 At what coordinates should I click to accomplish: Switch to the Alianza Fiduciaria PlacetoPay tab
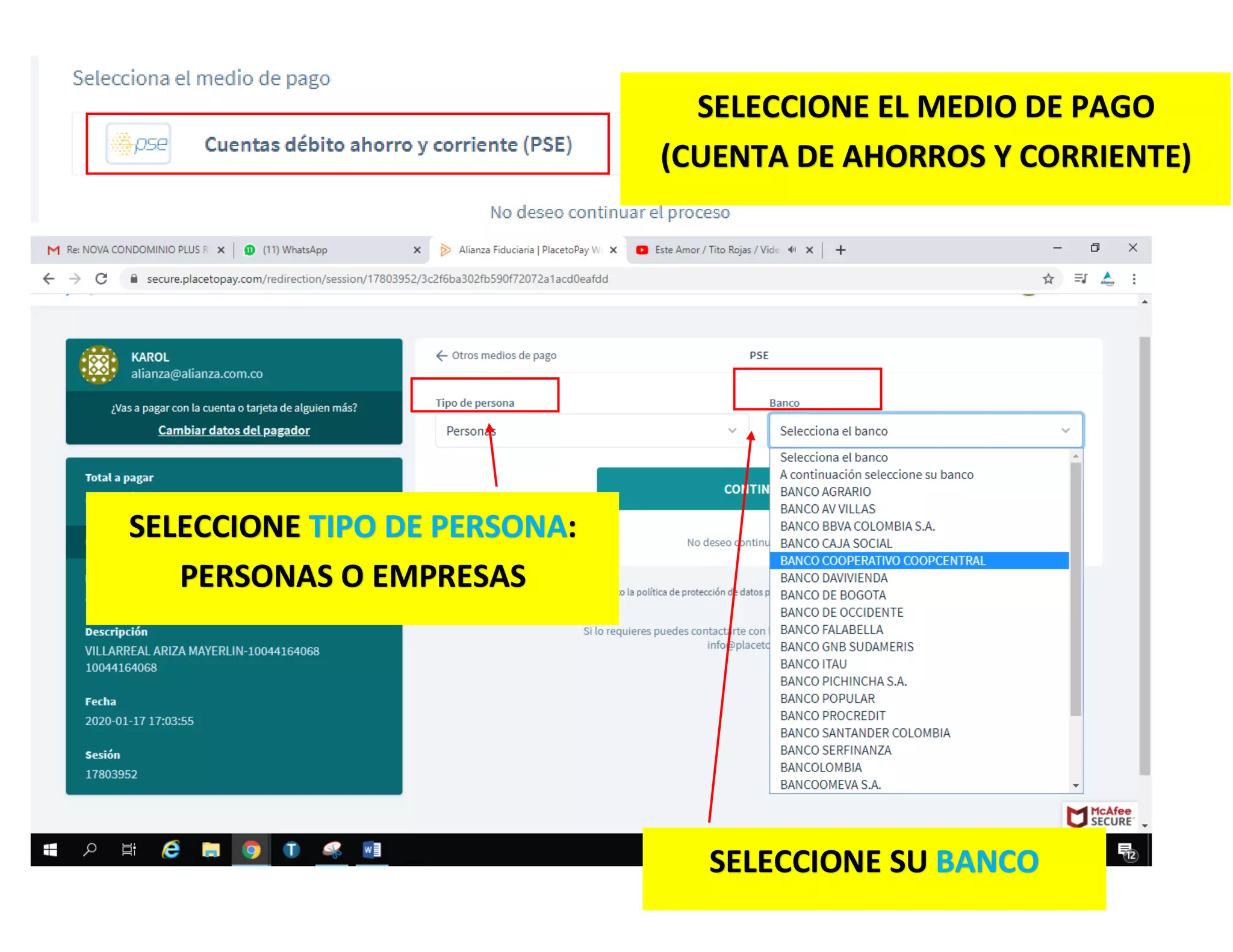[x=528, y=250]
